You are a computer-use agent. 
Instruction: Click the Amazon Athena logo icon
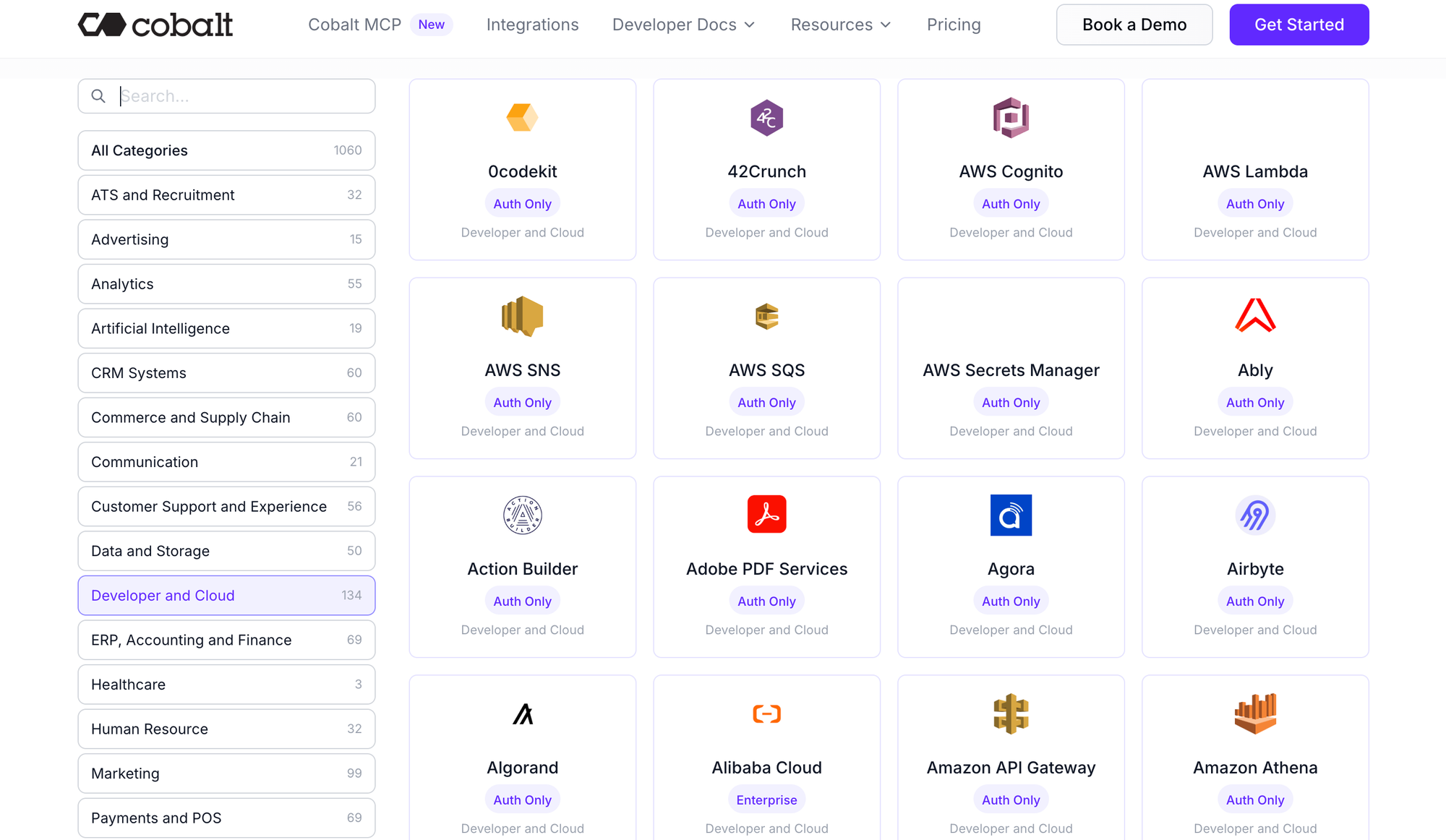pos(1255,714)
